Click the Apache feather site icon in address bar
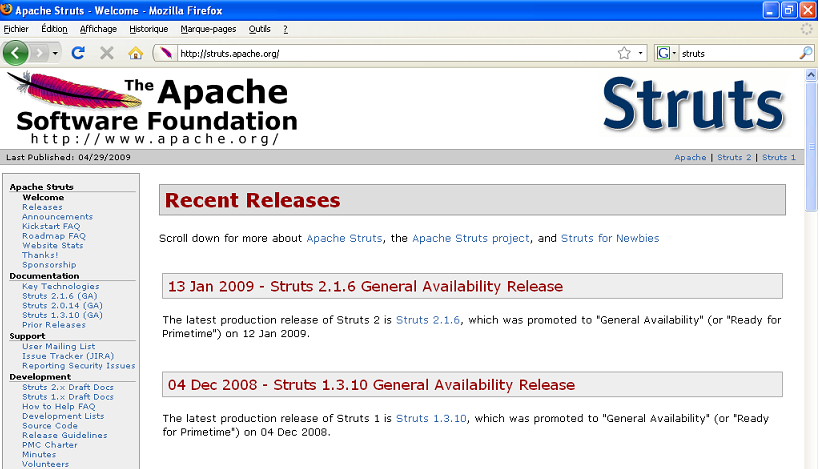 166,53
